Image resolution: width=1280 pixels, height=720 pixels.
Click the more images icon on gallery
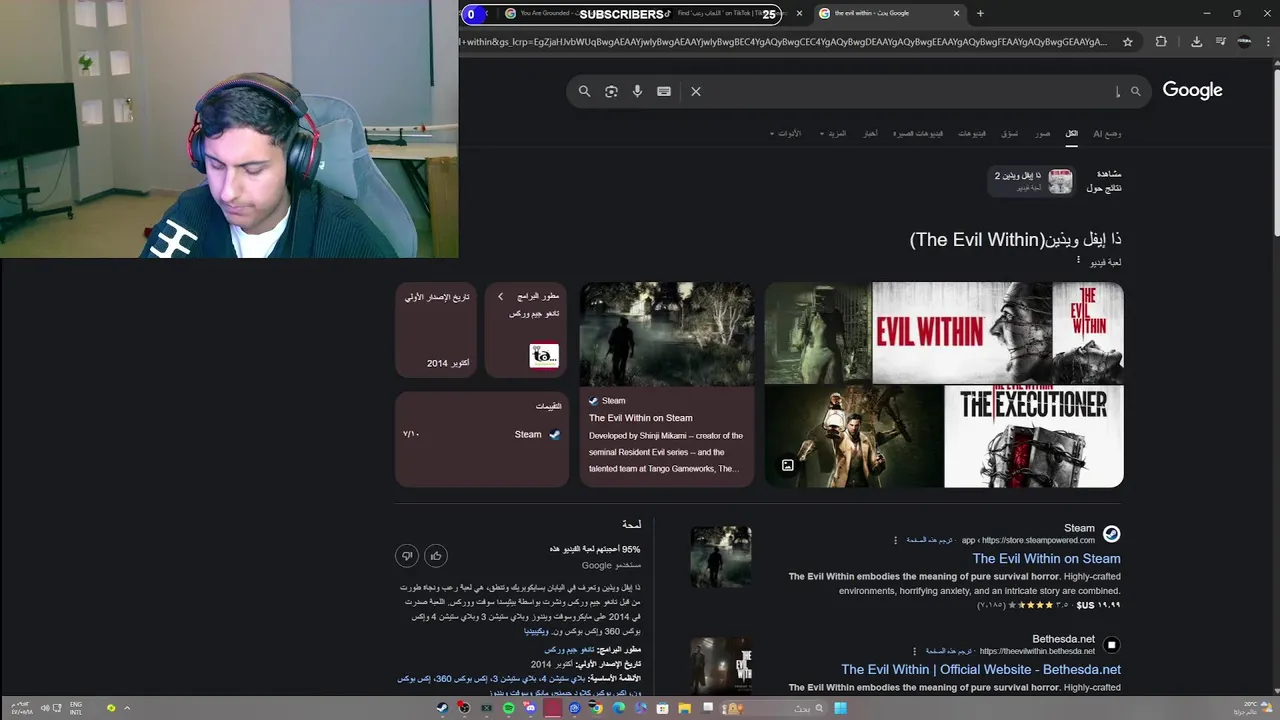pyautogui.click(x=788, y=465)
